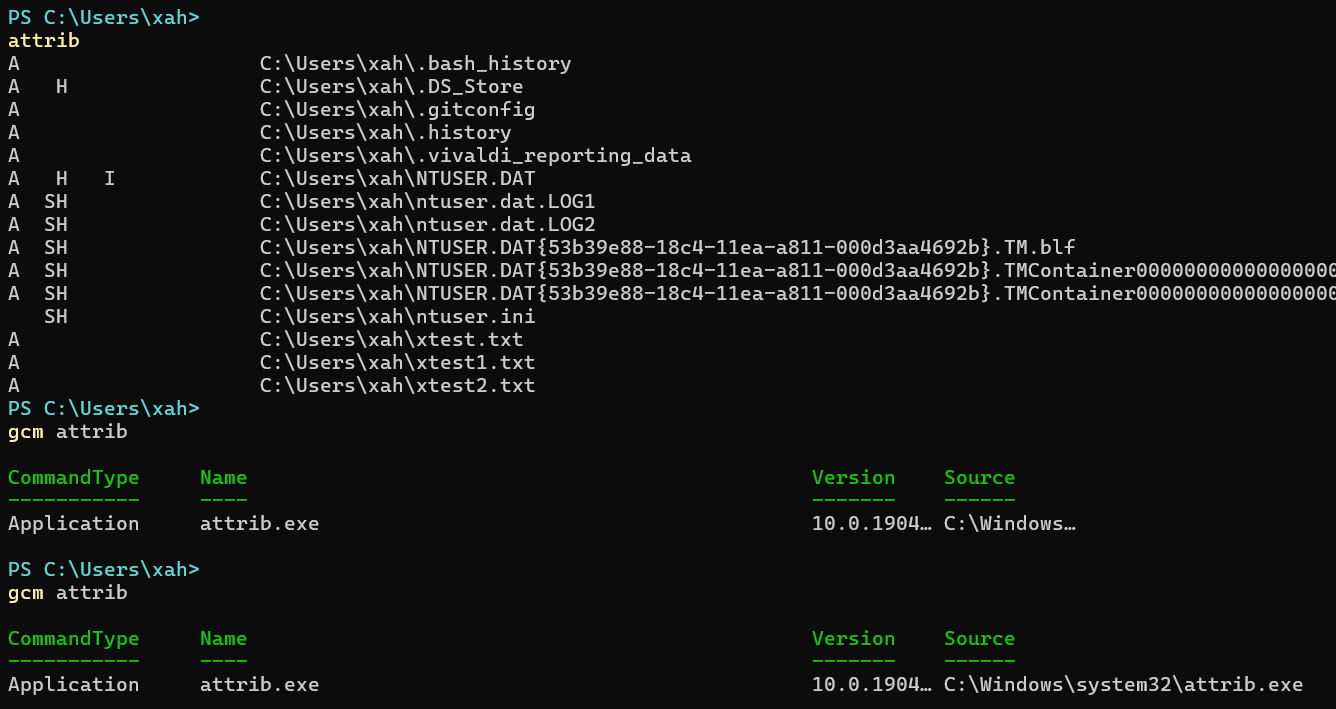This screenshot has height=709, width=1336.
Task: Click the truncated C:\Windows… source value
Action: 1009,524
